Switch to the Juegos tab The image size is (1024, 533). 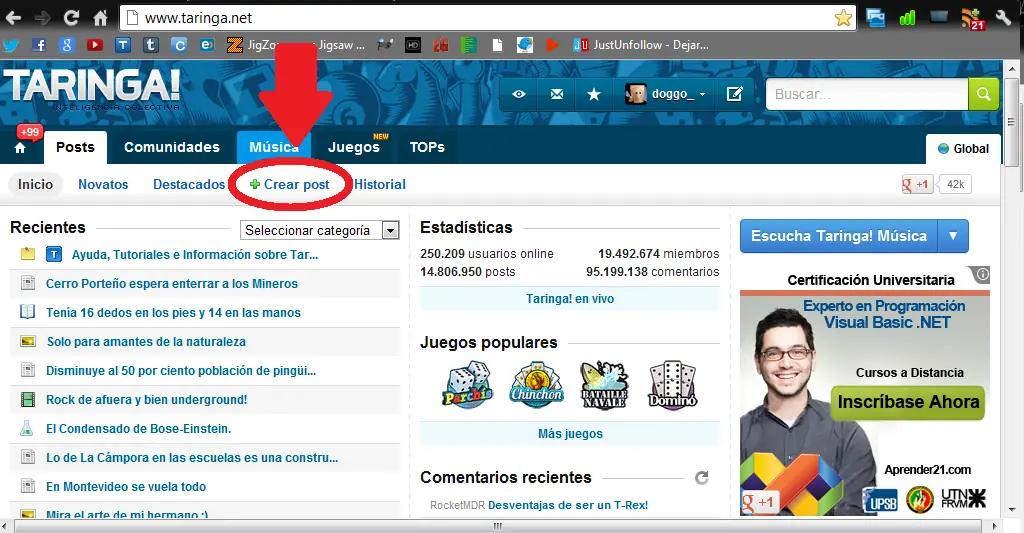pos(353,147)
